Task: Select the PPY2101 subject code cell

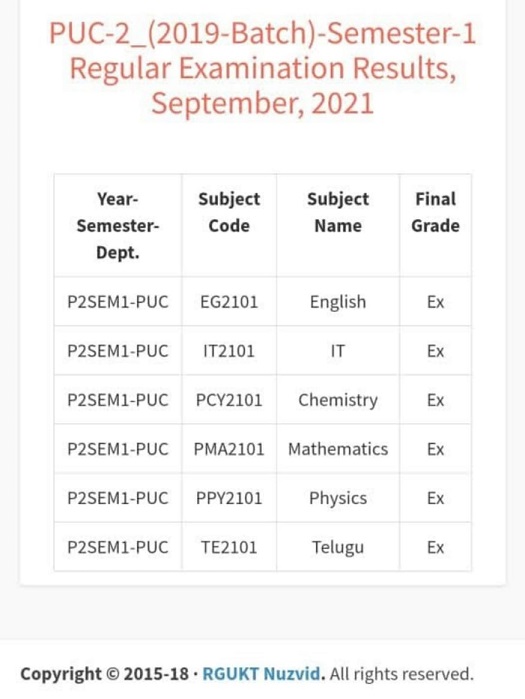Action: [x=229, y=498]
